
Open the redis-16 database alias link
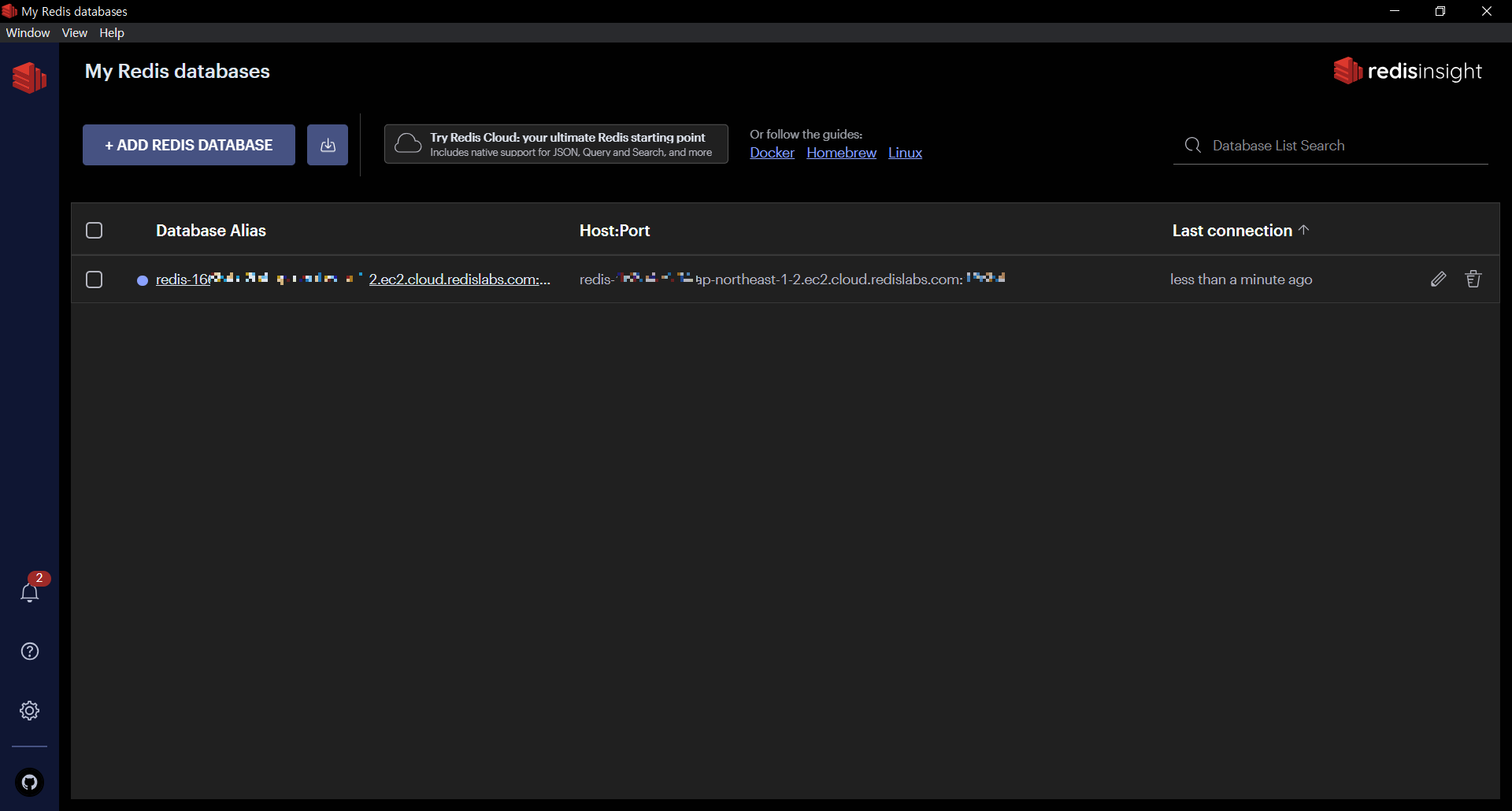click(x=353, y=279)
